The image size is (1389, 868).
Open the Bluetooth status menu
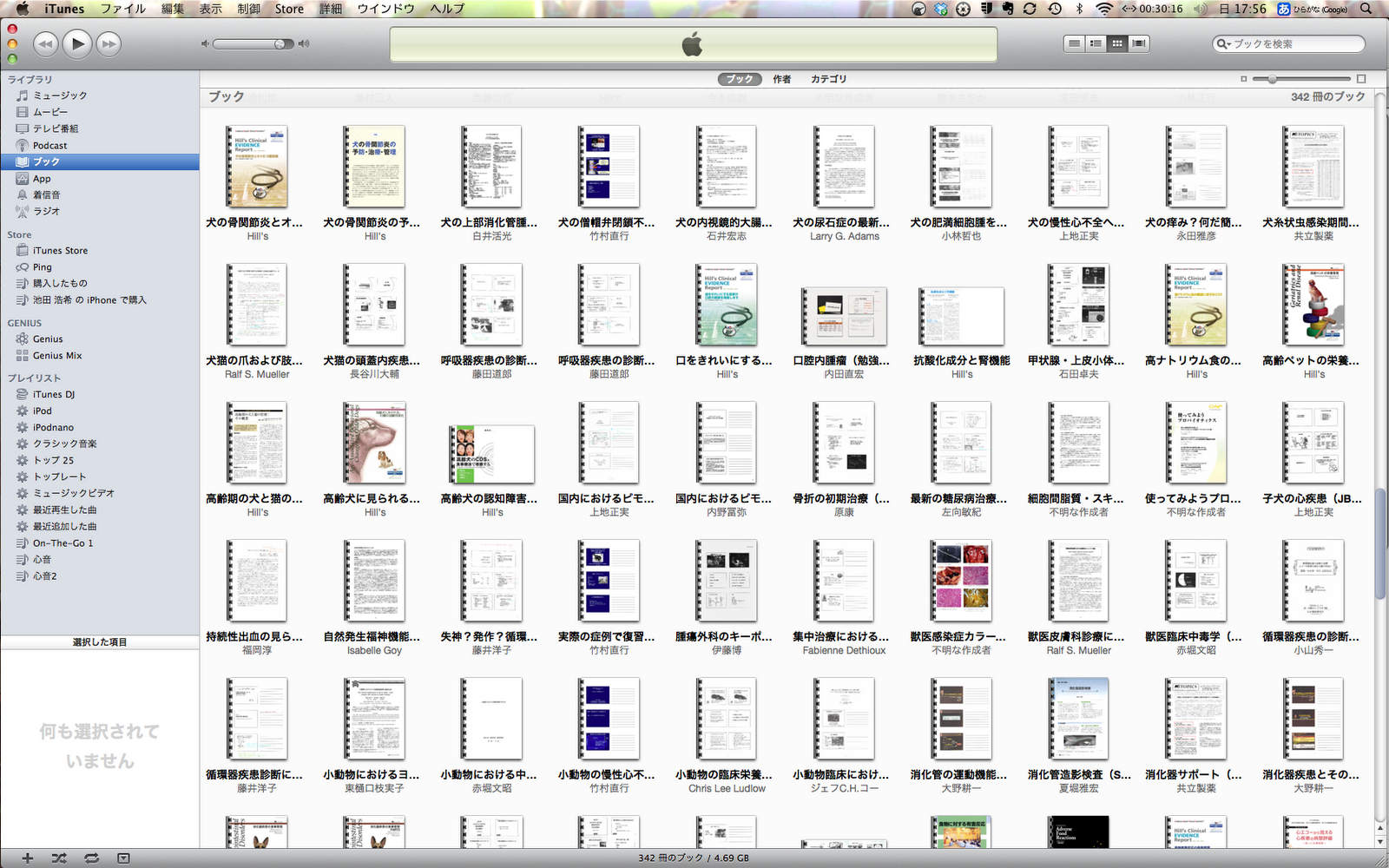[1079, 9]
